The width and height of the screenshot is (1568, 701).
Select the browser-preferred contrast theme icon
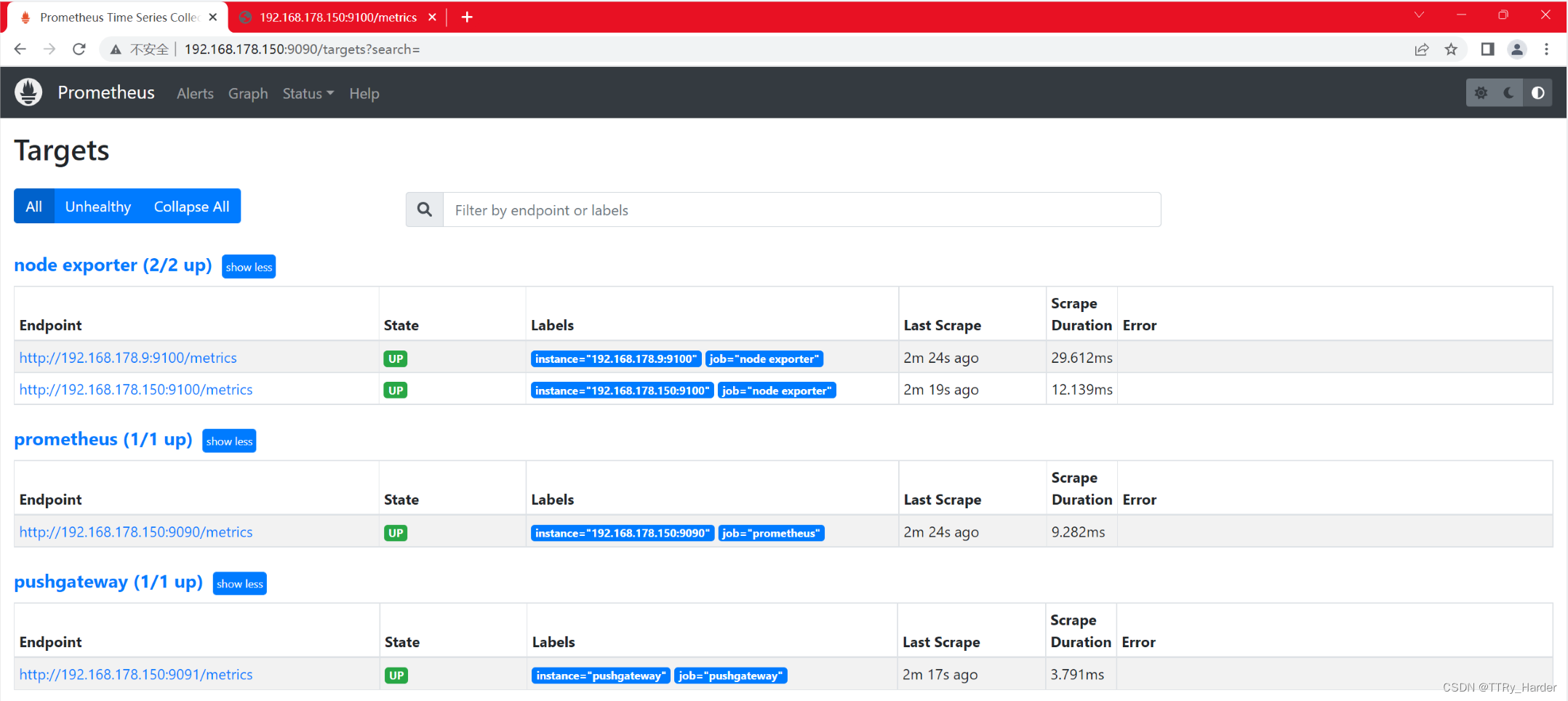tap(1537, 92)
